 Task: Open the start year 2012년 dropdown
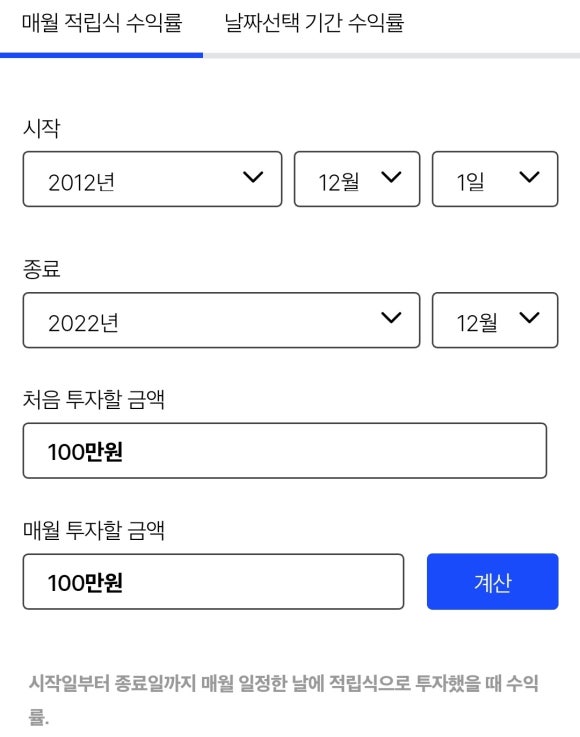tap(152, 179)
